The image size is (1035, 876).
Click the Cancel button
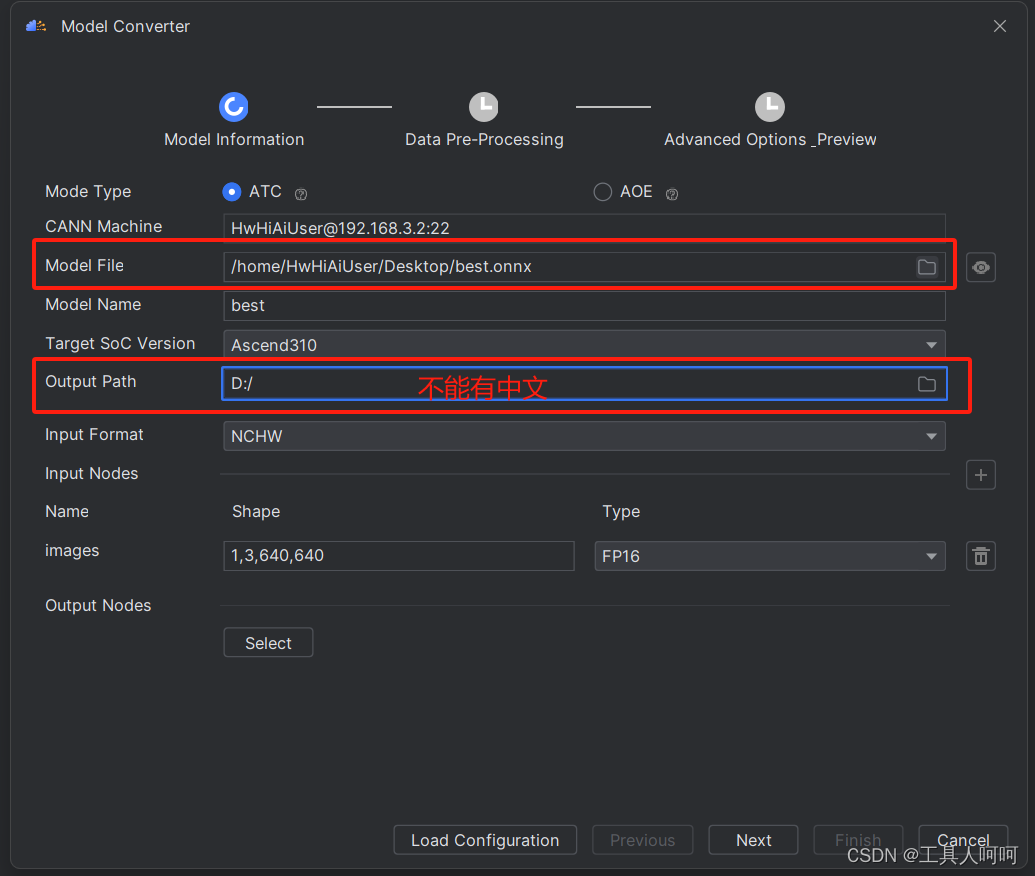tap(963, 840)
